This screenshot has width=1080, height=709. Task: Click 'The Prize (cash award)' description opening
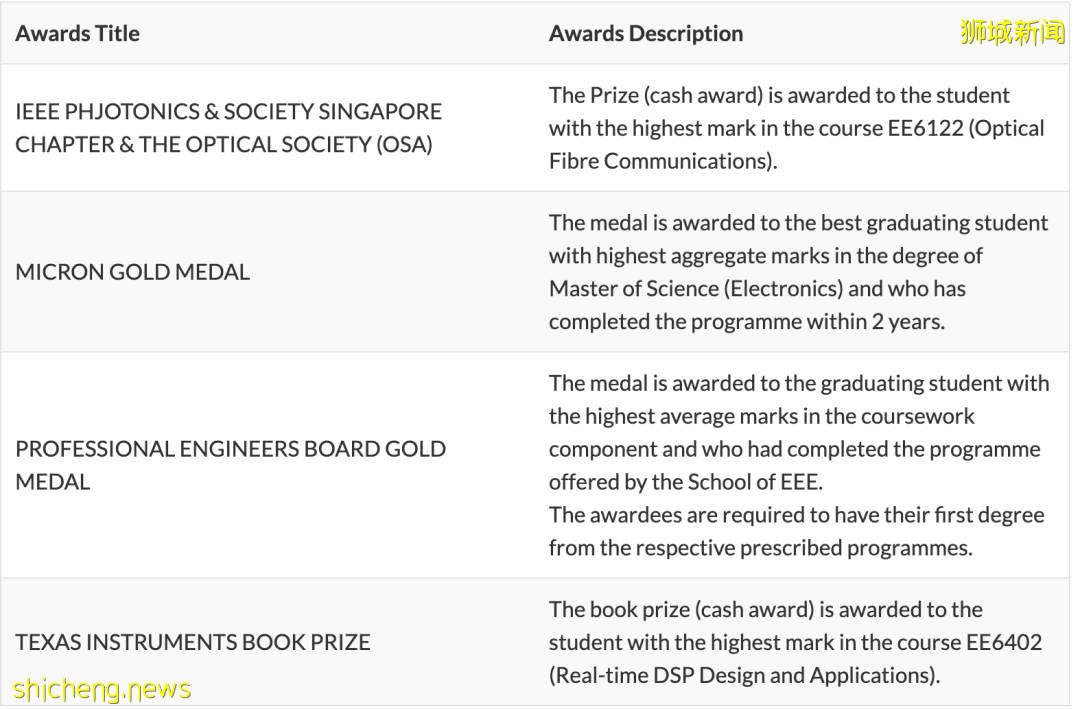pyautogui.click(x=653, y=95)
